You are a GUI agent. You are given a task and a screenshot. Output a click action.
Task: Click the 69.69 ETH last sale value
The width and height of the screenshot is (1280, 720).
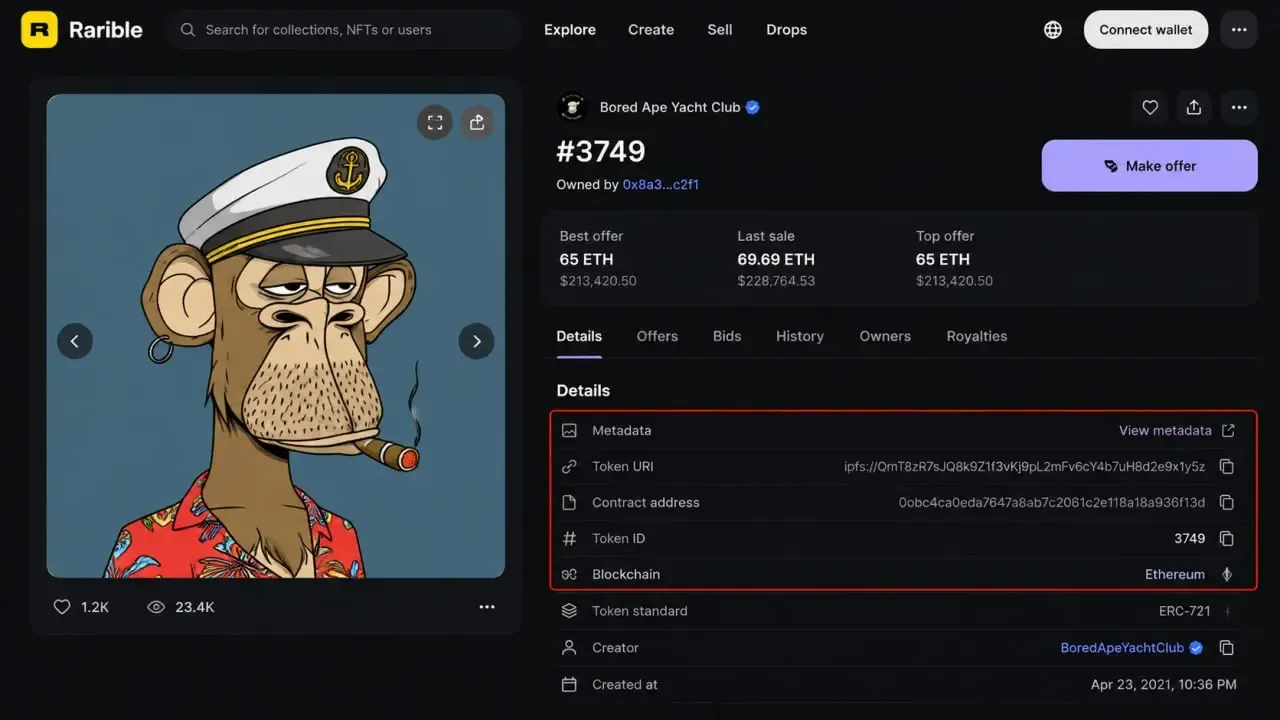[776, 259]
